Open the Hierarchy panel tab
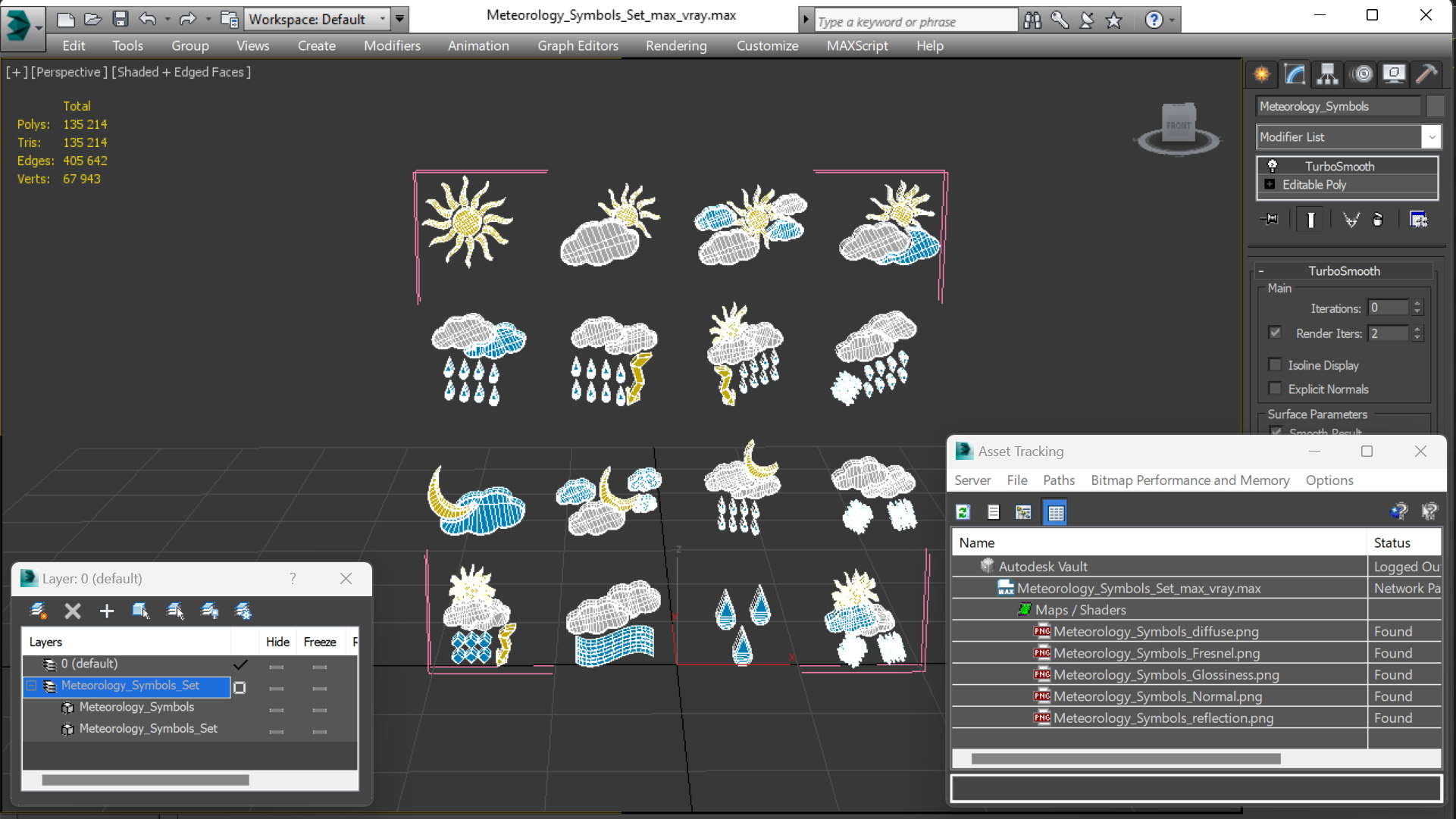This screenshot has height=819, width=1456. 1327,73
